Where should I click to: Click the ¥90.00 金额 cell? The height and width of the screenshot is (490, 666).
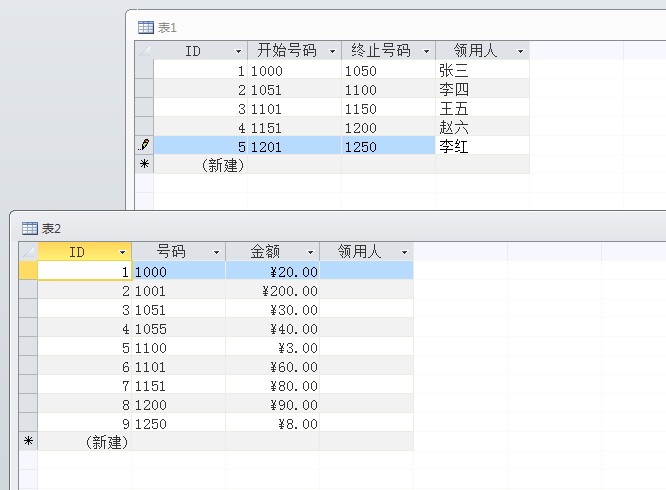[272, 404]
